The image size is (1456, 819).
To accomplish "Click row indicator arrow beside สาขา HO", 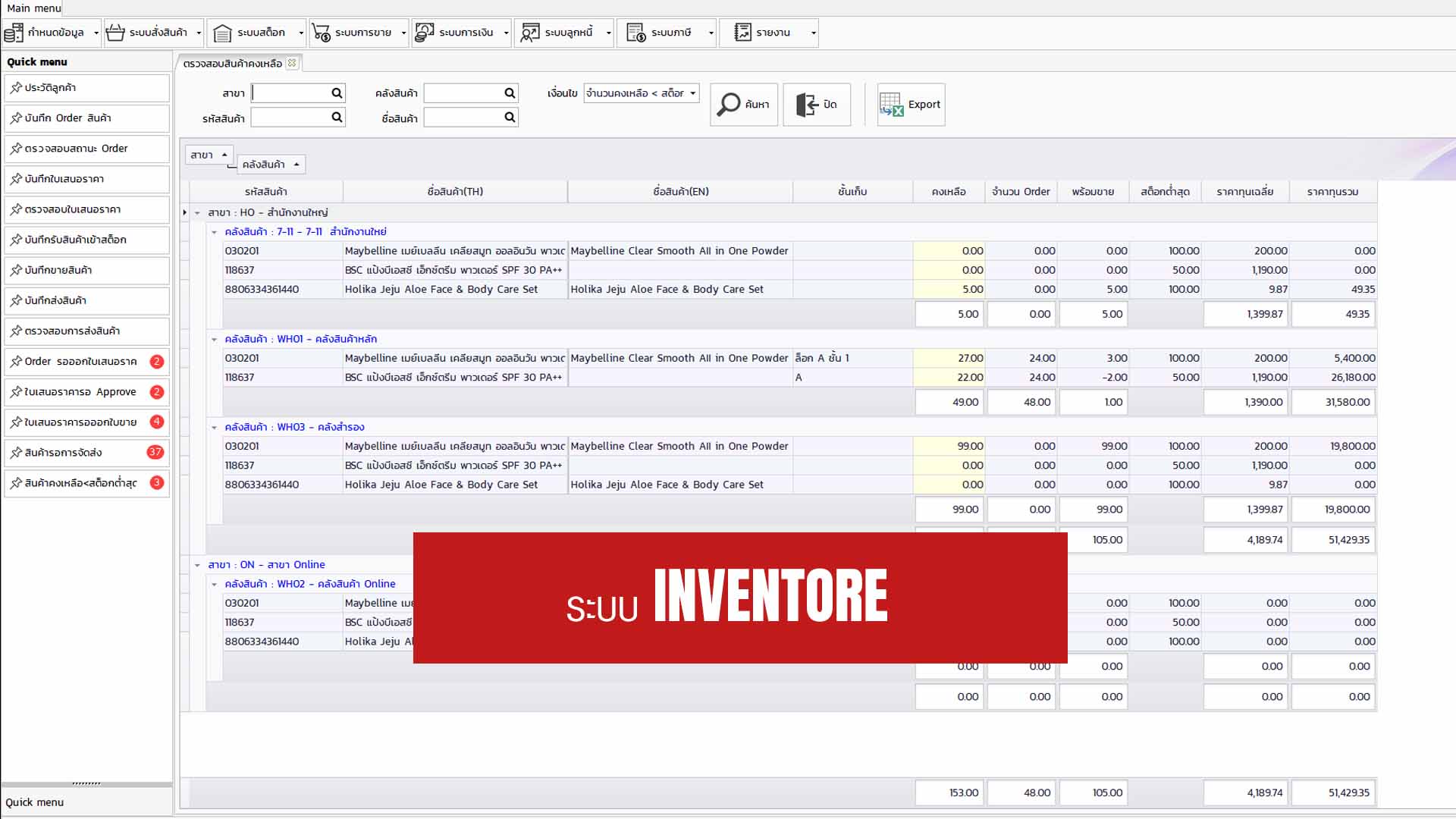I will (x=185, y=212).
